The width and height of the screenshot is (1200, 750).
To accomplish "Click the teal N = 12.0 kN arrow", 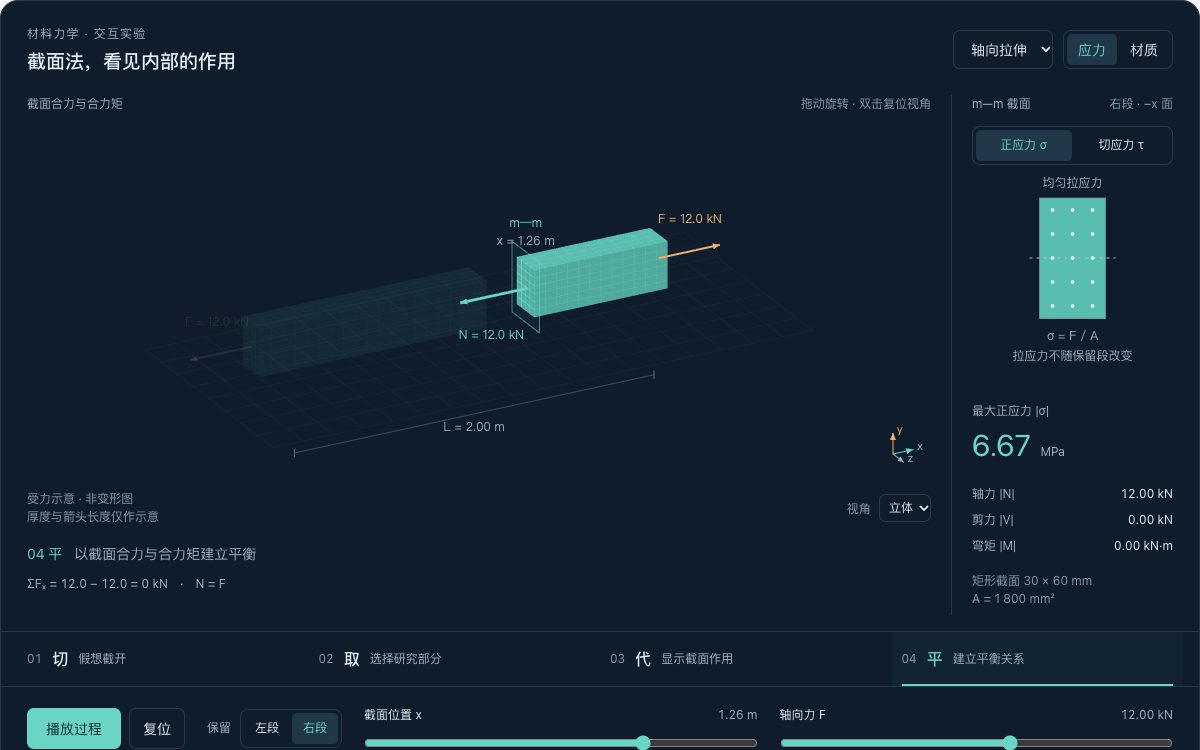I will tap(493, 296).
